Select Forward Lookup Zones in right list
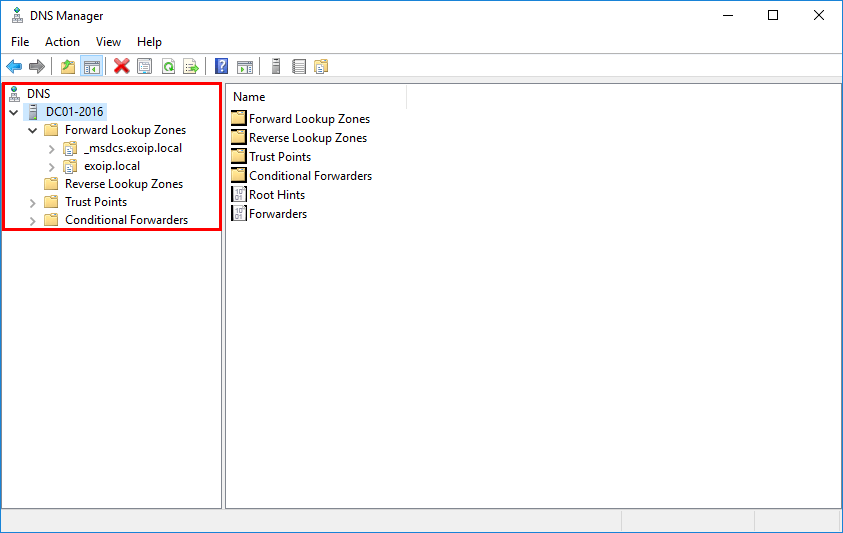This screenshot has height=533, width=843. (x=309, y=119)
